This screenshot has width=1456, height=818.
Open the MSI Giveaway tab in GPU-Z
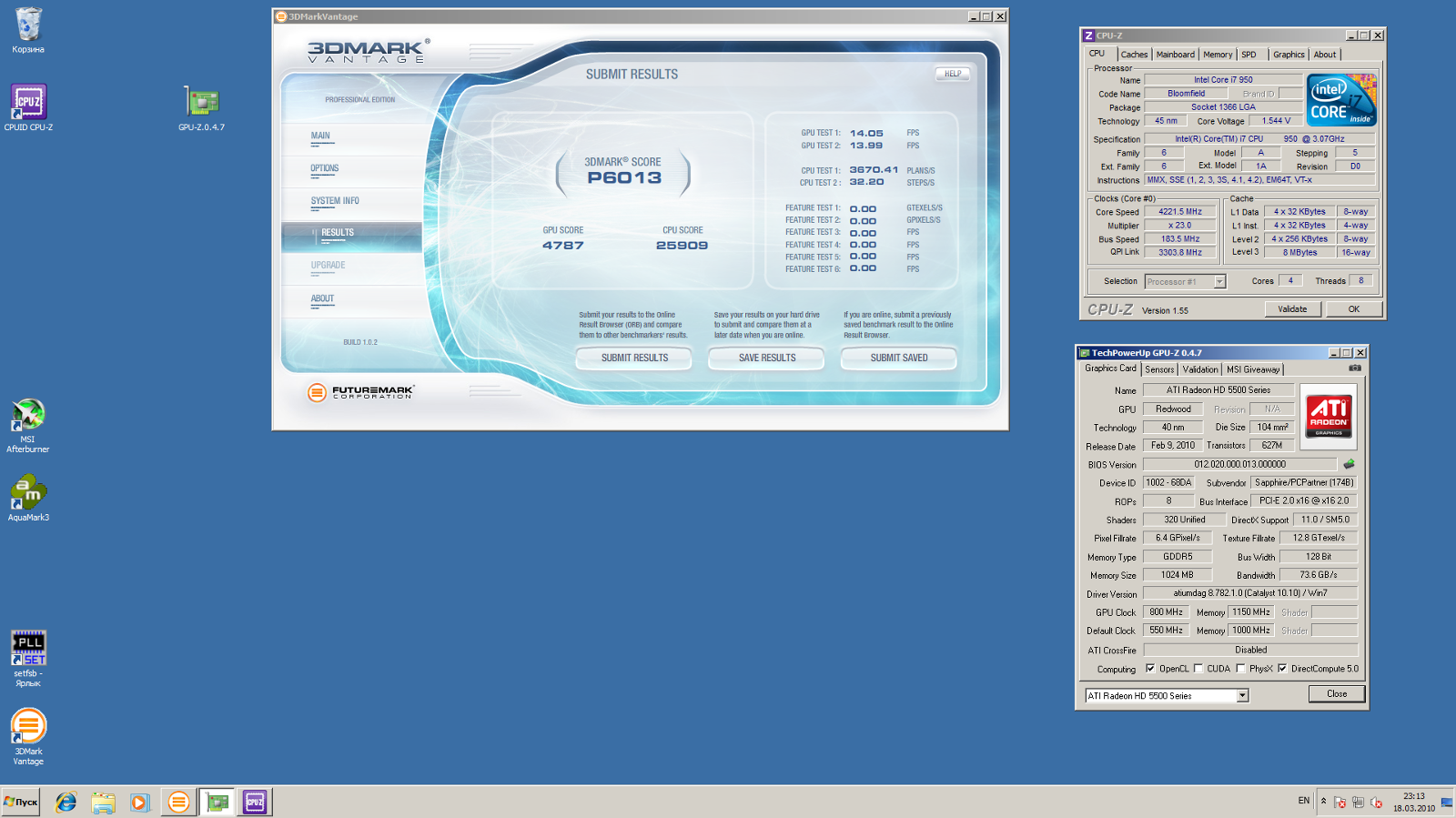coord(1253,369)
